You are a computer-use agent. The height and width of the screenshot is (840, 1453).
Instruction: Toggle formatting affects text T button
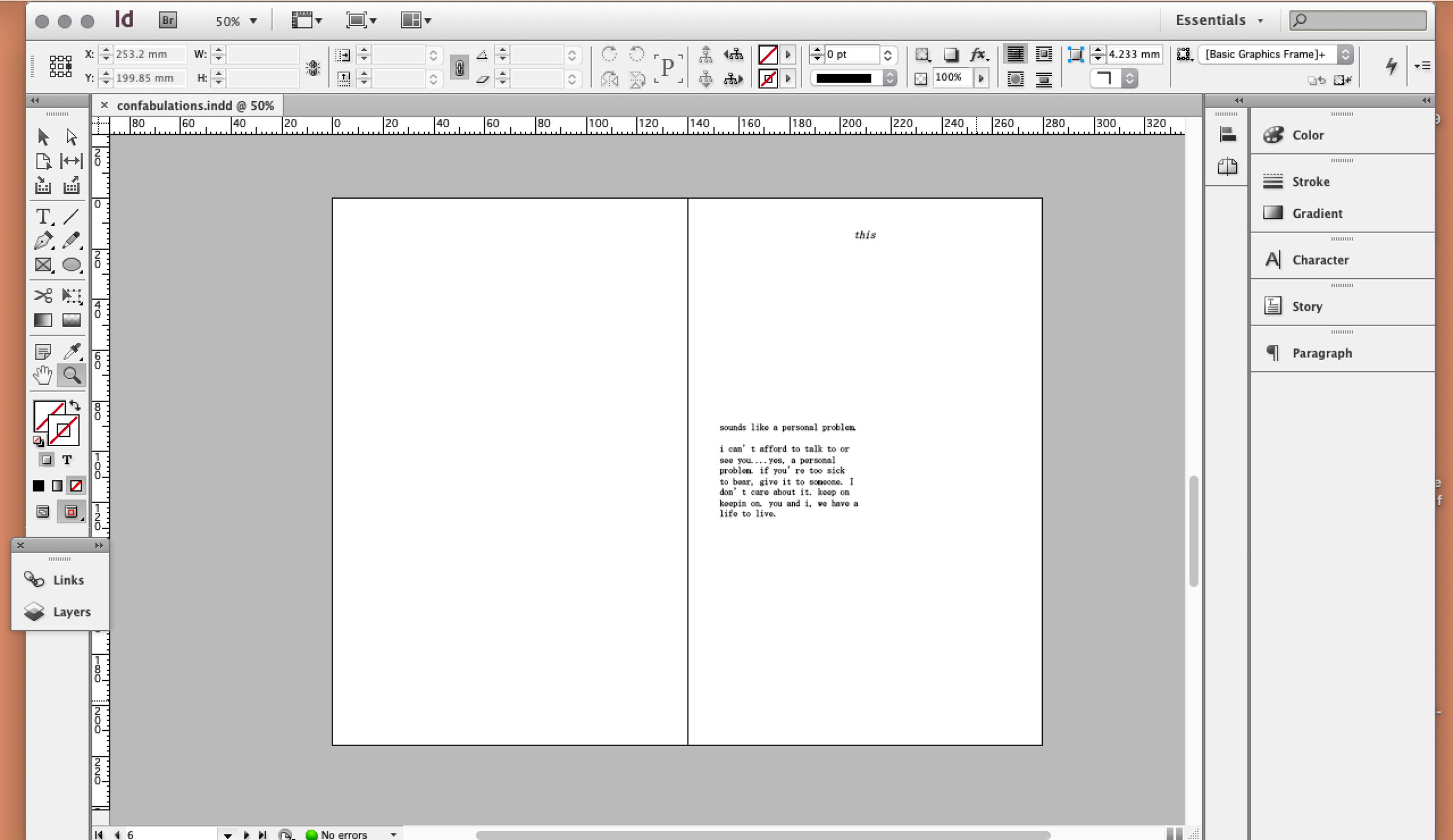(67, 460)
